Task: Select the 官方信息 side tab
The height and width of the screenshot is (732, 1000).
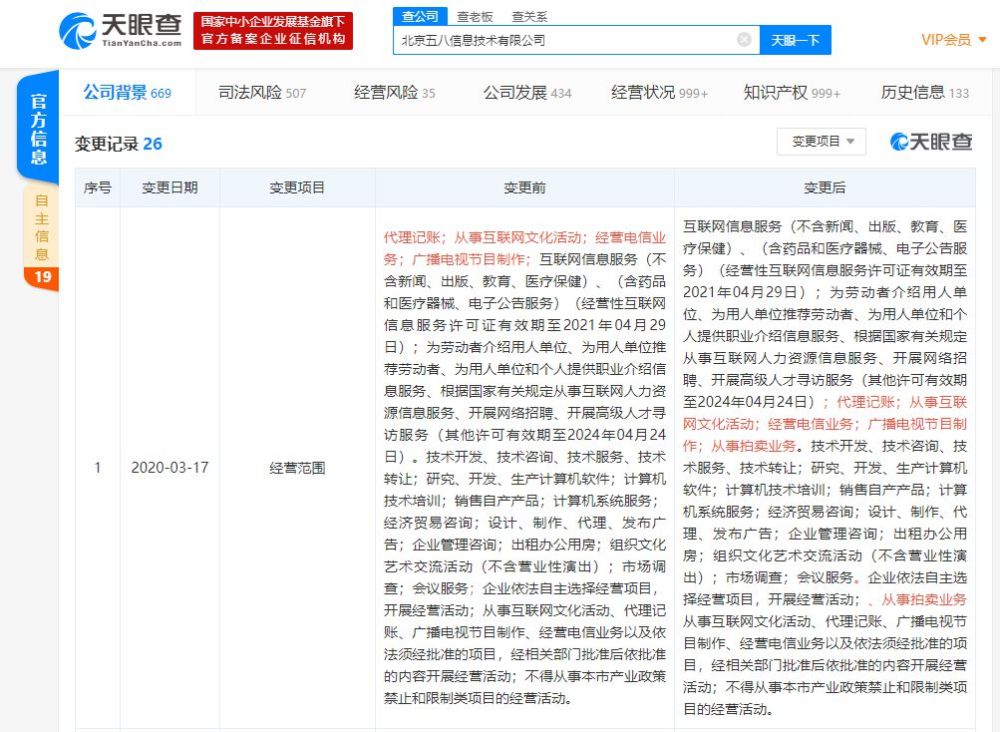Action: click(x=38, y=128)
